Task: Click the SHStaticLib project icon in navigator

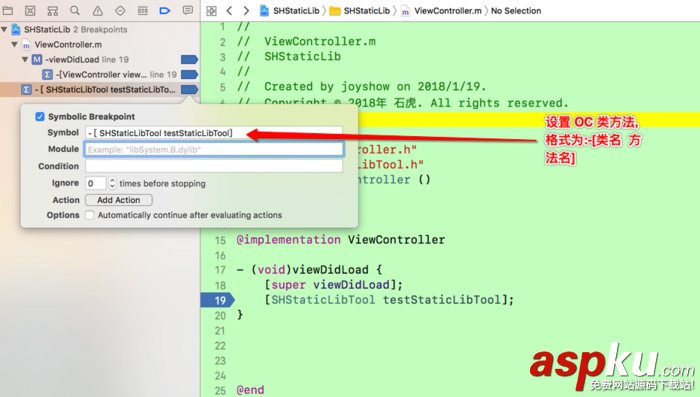Action: pyautogui.click(x=16, y=29)
